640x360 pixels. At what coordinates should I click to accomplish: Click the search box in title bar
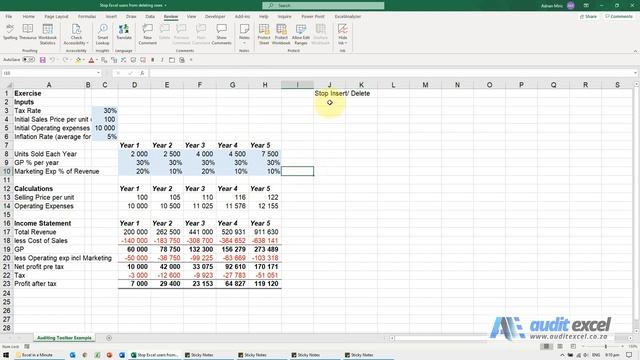(323, 5)
